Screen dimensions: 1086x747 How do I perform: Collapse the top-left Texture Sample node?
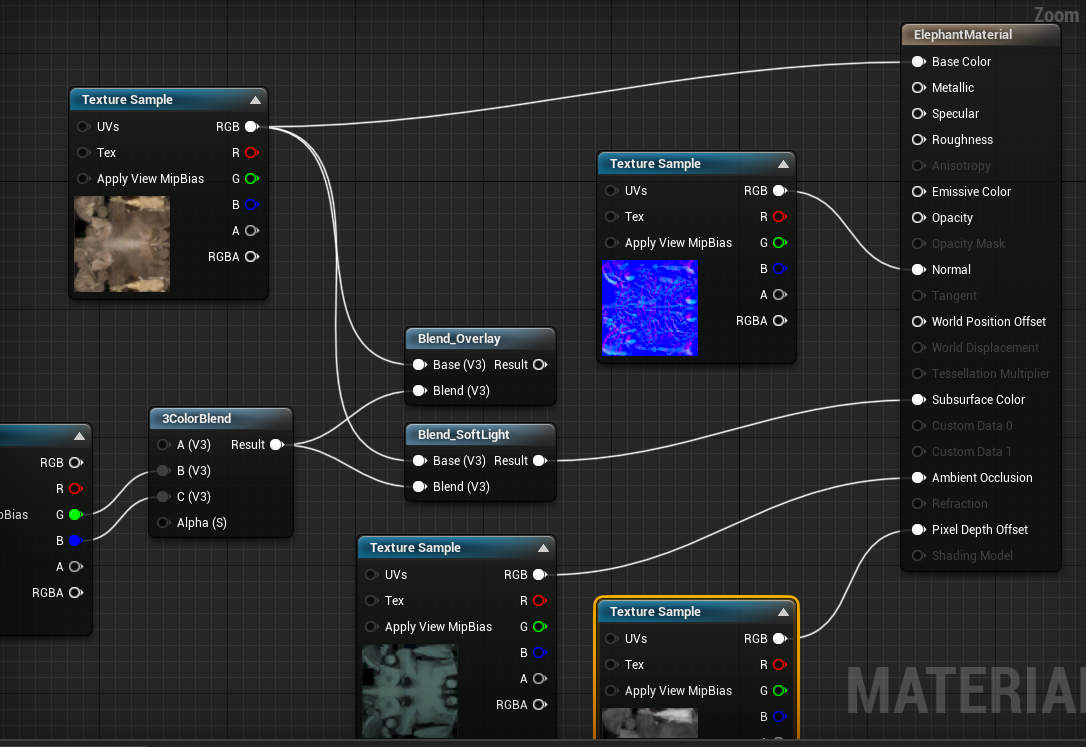click(x=256, y=99)
